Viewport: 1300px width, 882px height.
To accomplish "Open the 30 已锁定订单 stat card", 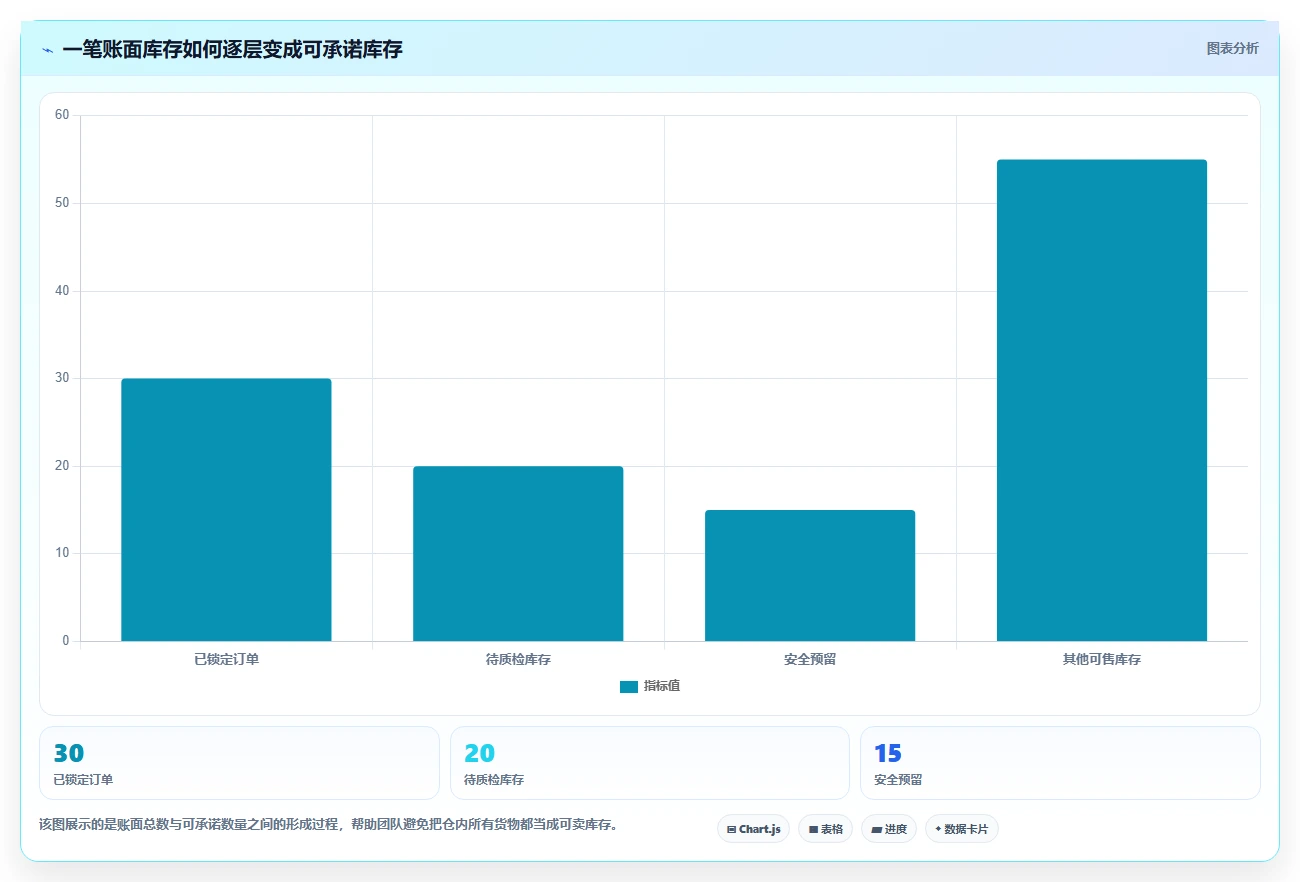I will coord(239,763).
